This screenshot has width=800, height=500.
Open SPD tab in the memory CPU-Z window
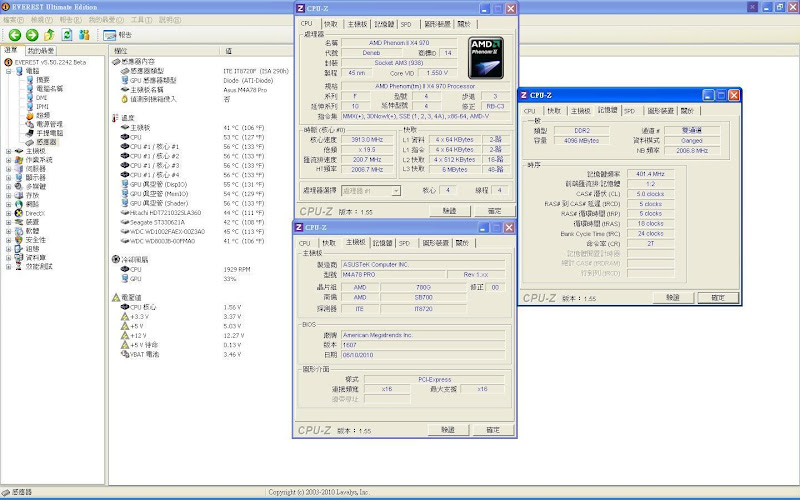629,111
